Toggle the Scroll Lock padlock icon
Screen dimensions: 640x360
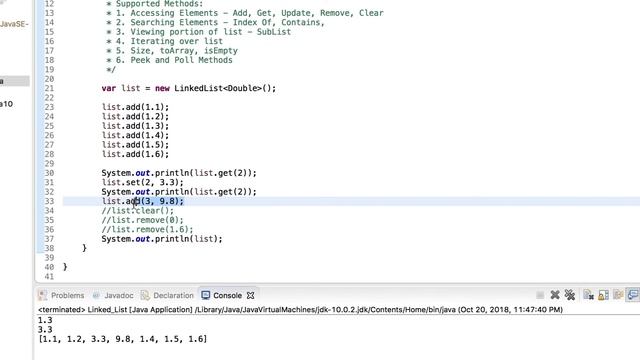point(603,295)
